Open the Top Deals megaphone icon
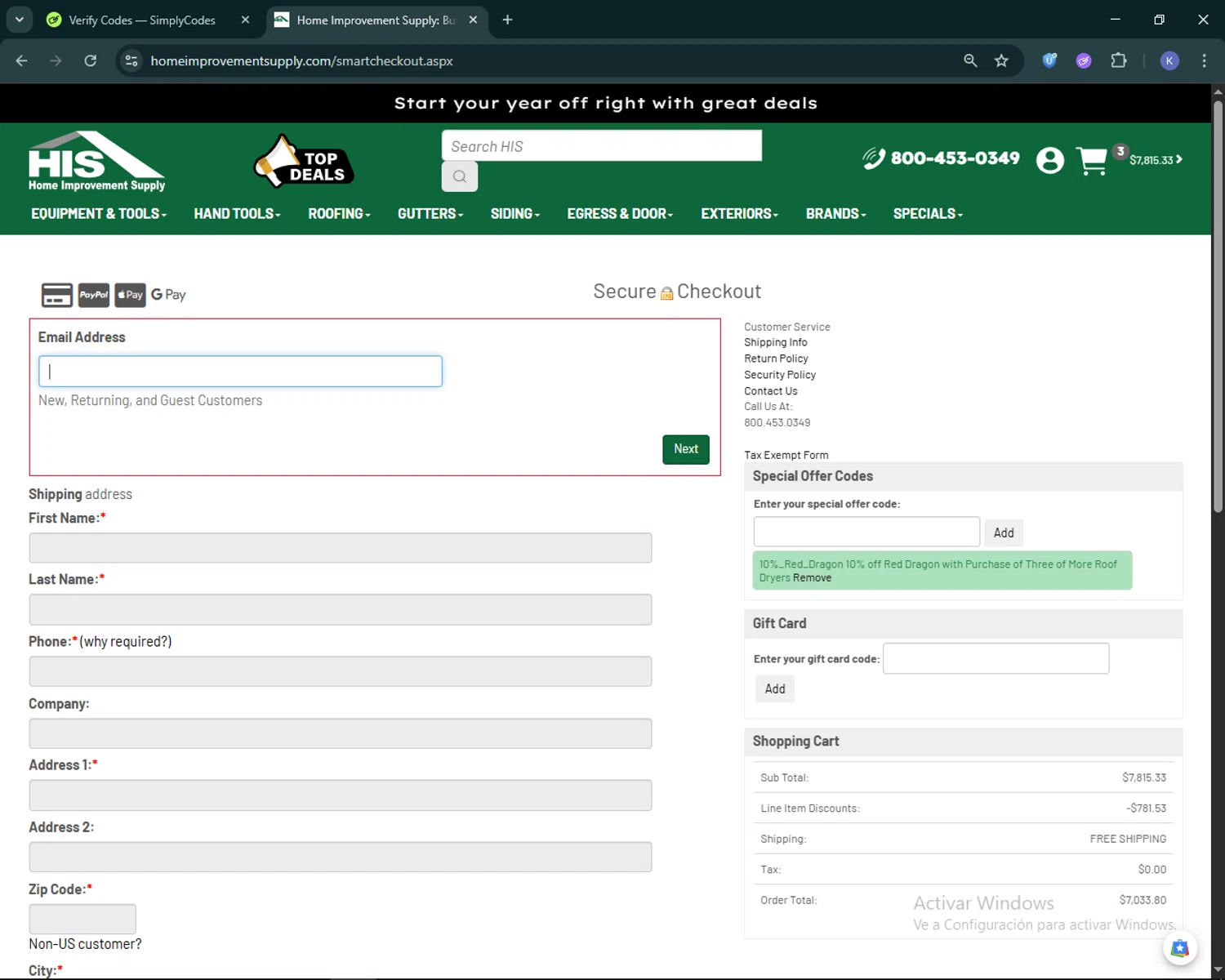Viewport: 1225px width, 980px height. [303, 162]
